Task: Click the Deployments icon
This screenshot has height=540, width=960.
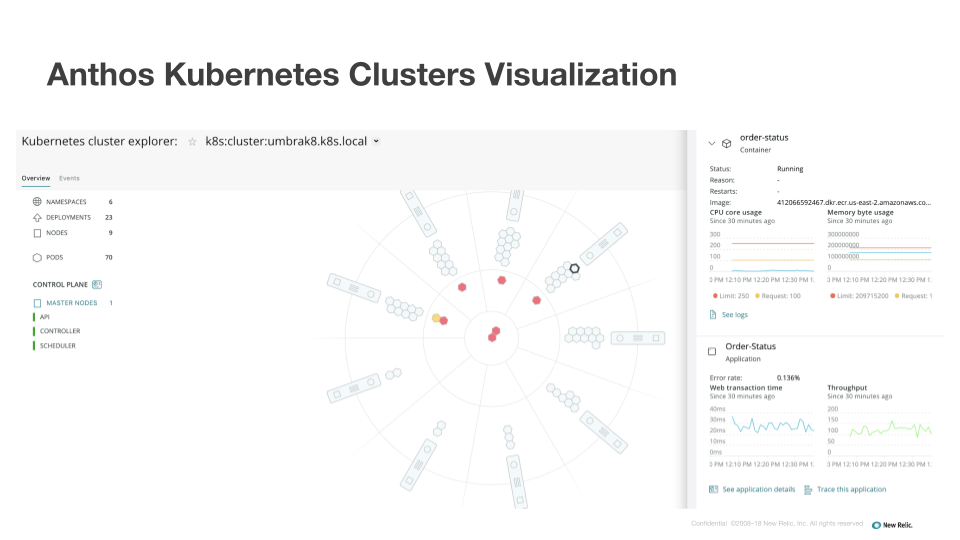Action: pos(37,217)
